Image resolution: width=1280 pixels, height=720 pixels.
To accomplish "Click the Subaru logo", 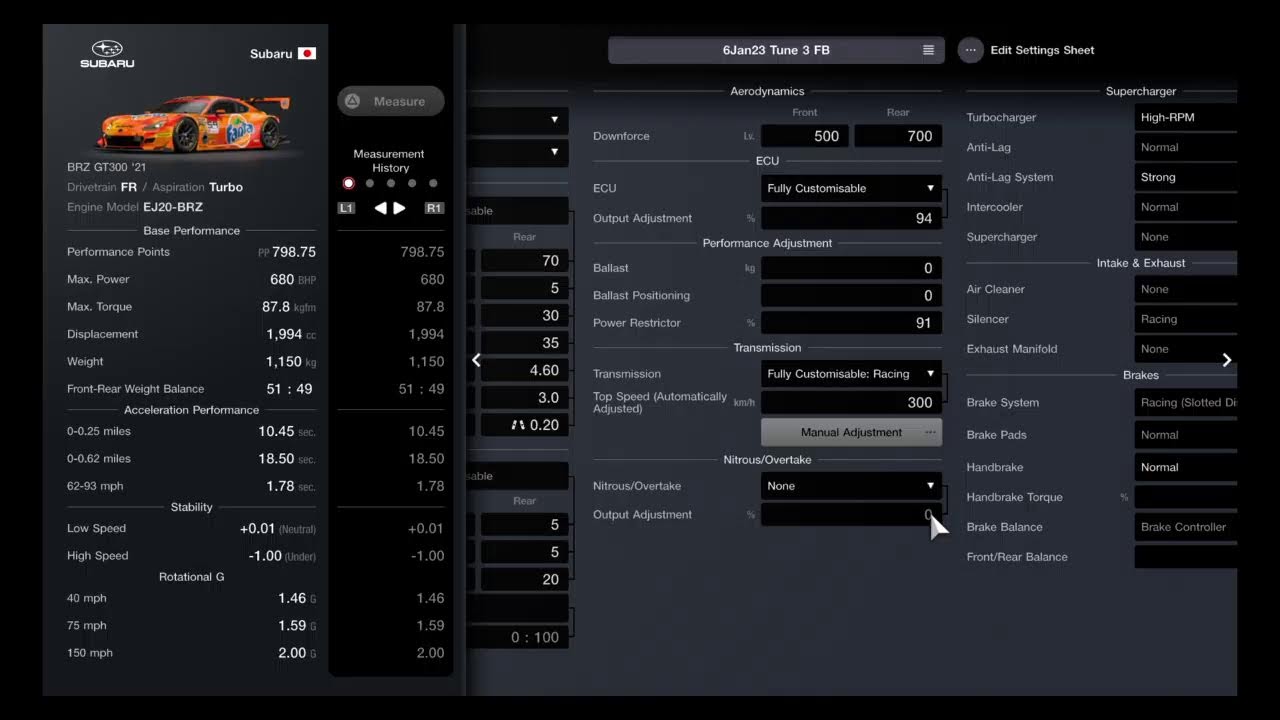I will coord(107,54).
